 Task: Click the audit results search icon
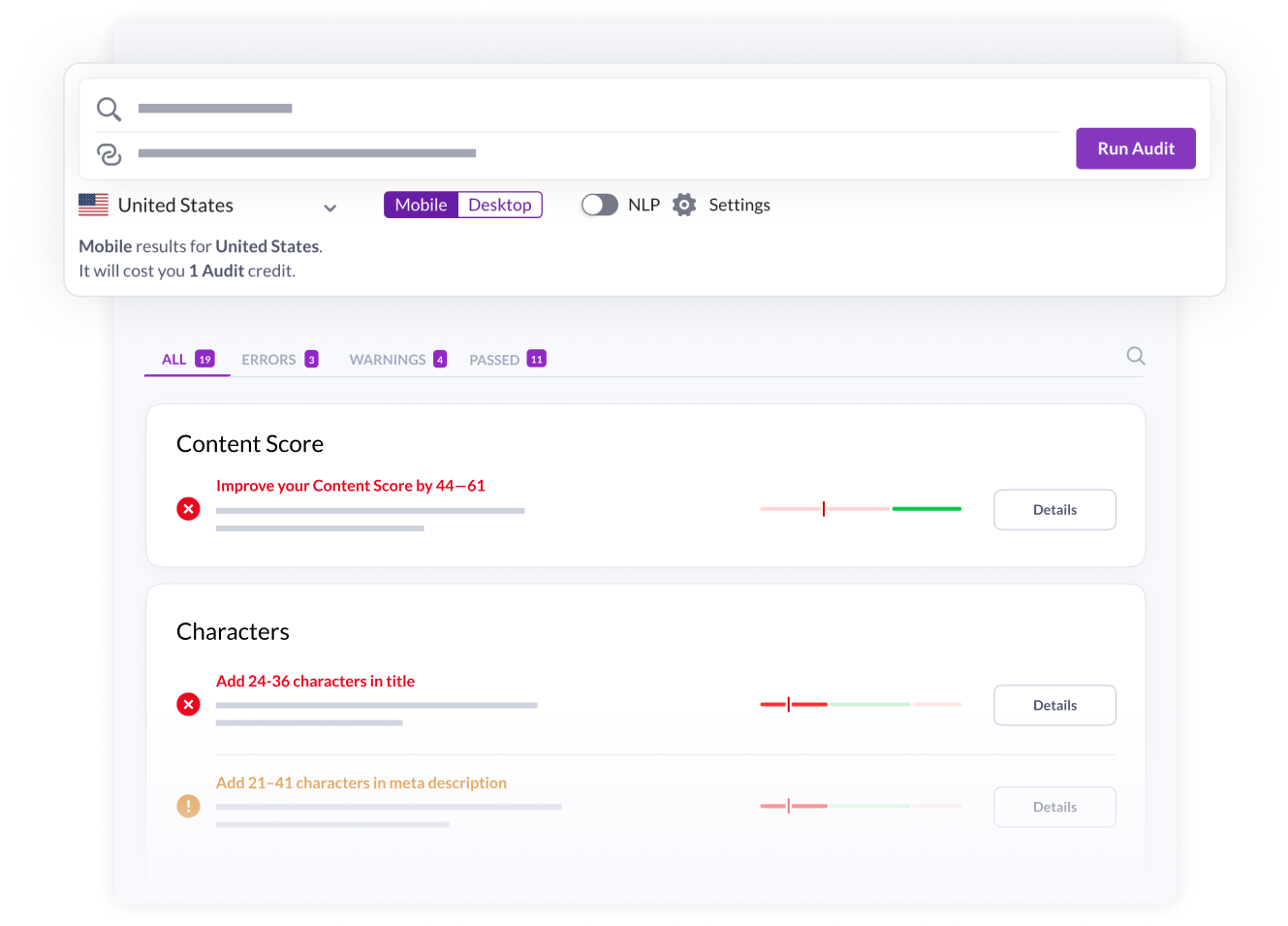pos(1135,356)
